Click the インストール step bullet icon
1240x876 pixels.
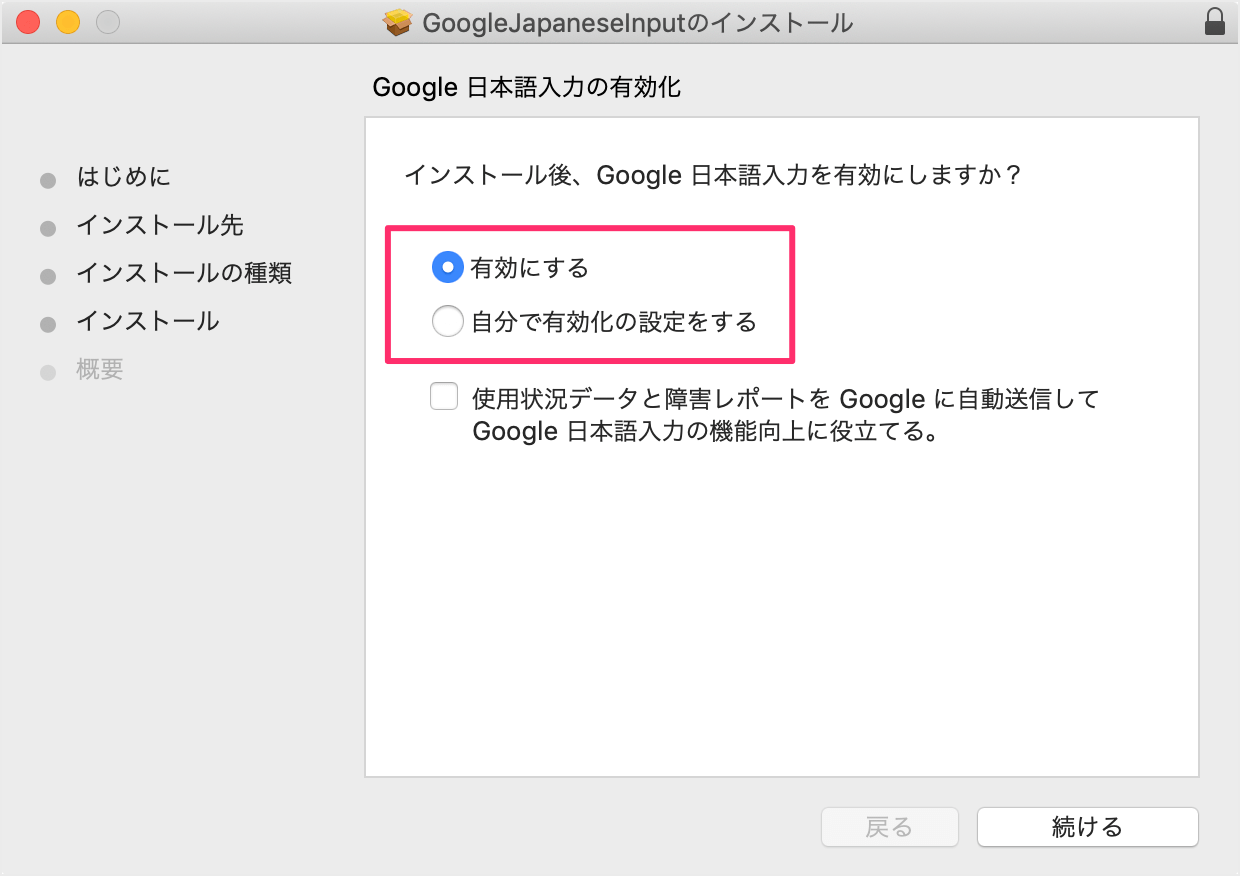click(47, 321)
